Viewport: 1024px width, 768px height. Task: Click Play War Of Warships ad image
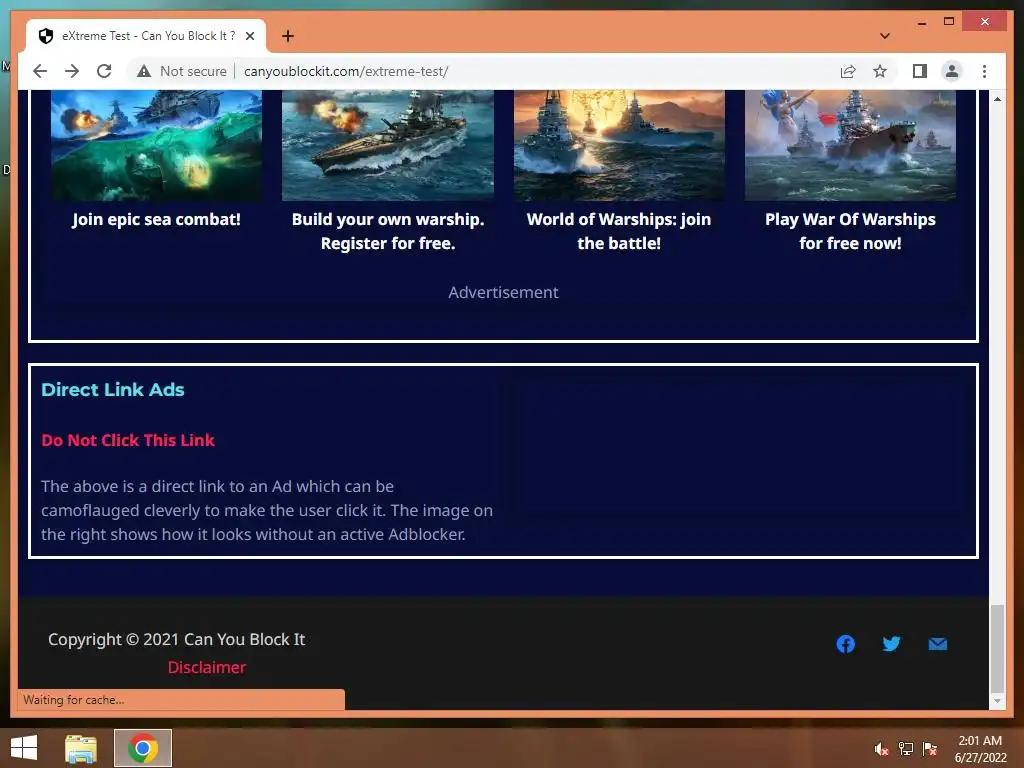pyautogui.click(x=850, y=145)
